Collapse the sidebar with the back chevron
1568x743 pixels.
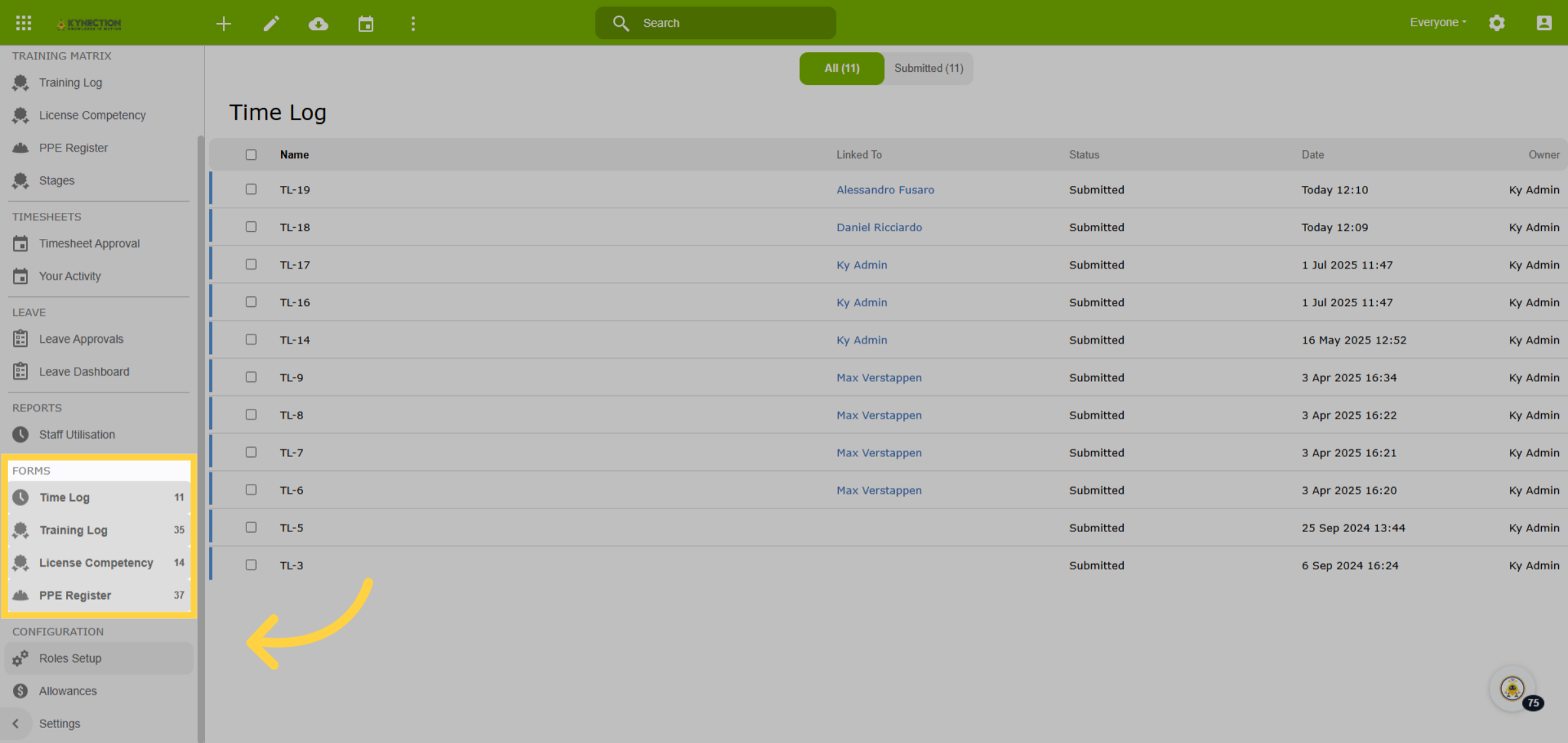(16, 723)
